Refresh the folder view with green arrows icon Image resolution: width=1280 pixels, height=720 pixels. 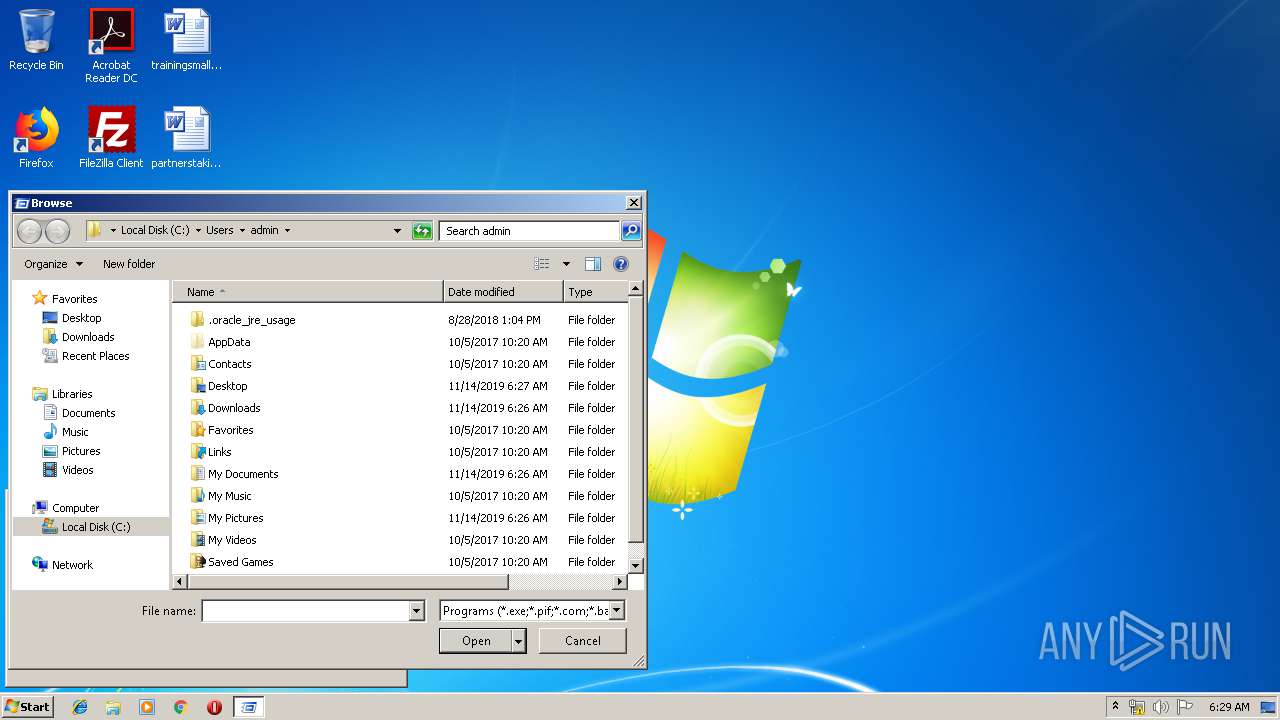[422, 231]
